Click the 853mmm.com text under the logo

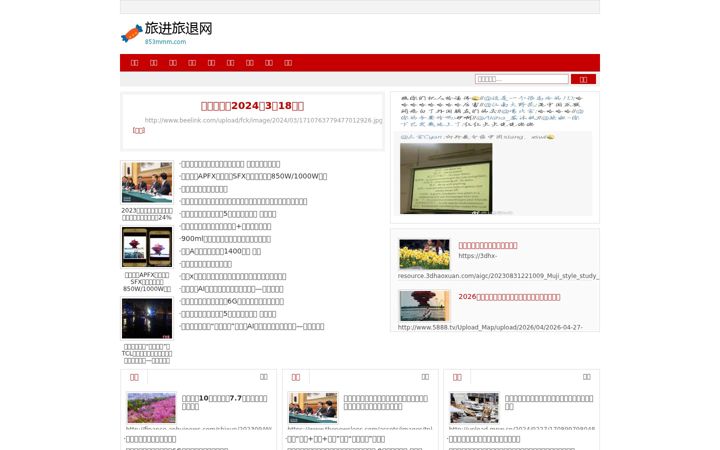pyautogui.click(x=165, y=42)
